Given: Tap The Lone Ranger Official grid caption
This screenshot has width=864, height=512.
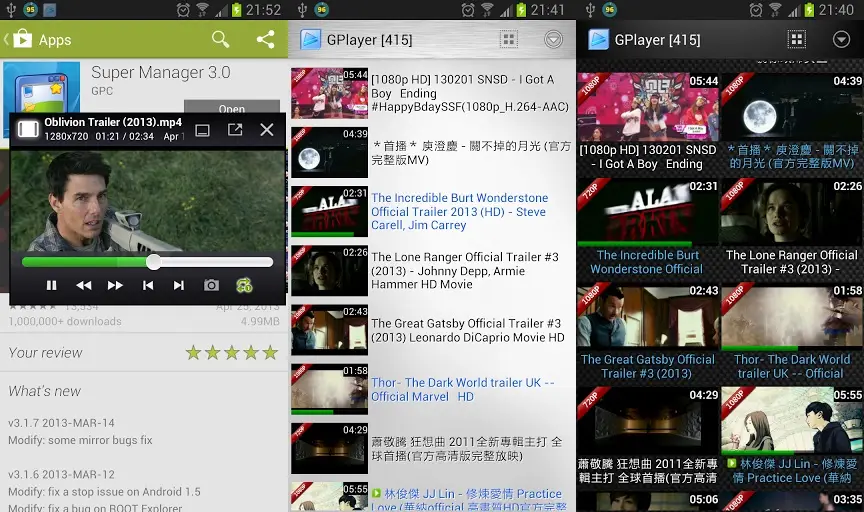Looking at the screenshot, I should pos(792,262).
